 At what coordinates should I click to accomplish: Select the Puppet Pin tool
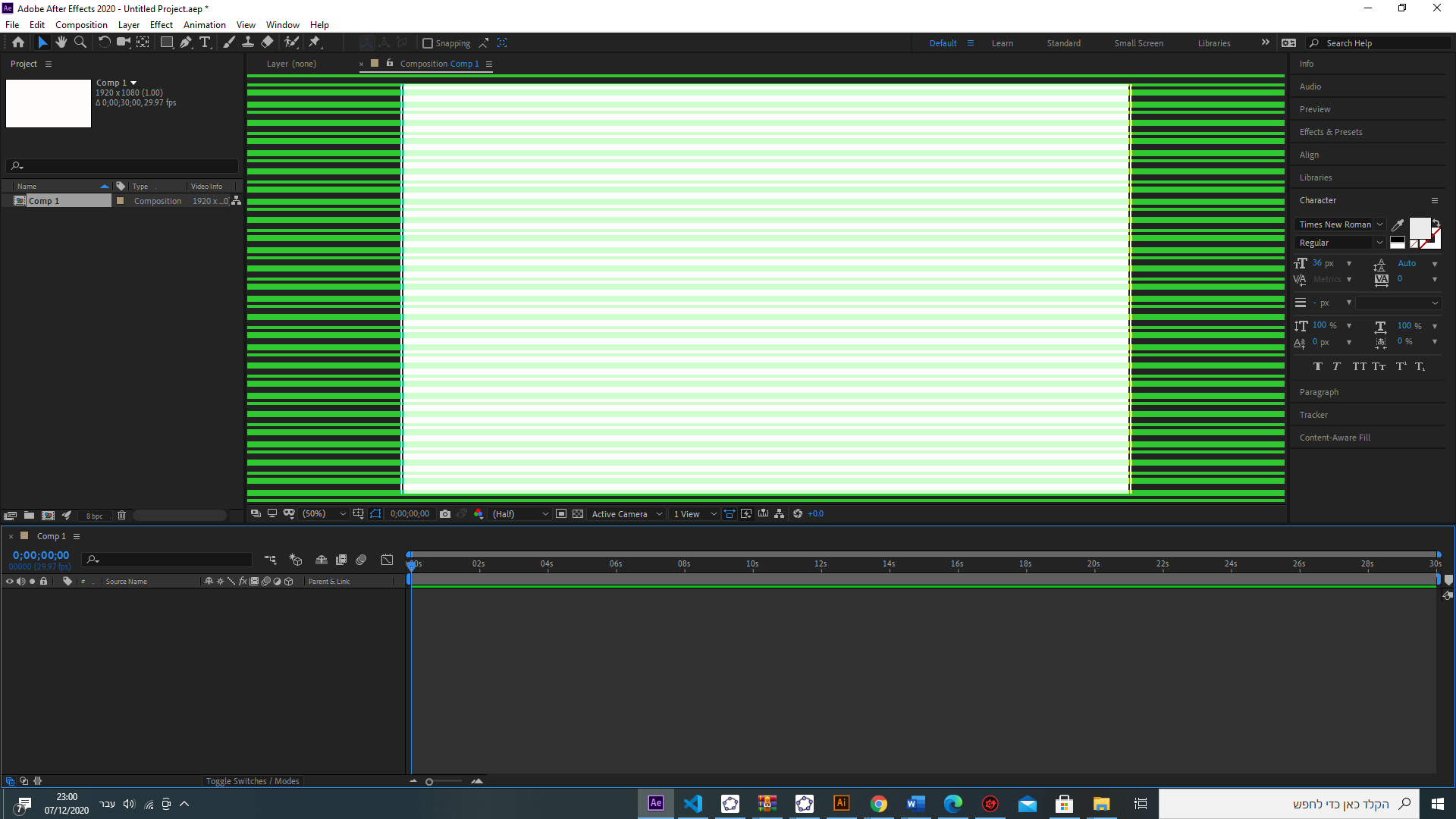pos(315,42)
